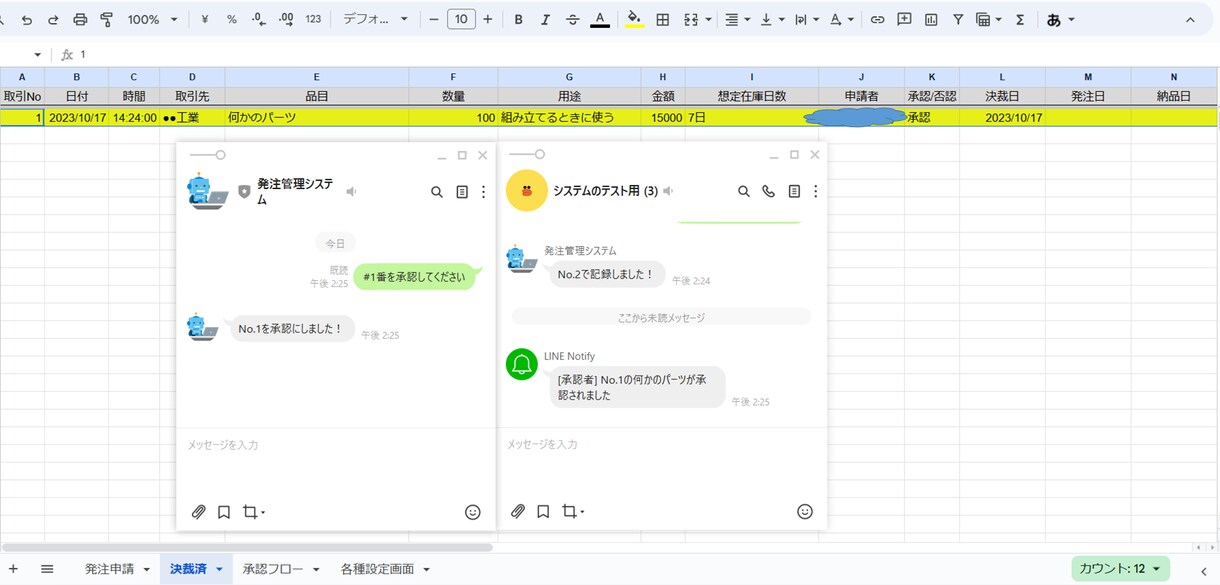Add a new sheet with the plus button
Screen dimensions: 1220x585
click(x=14, y=569)
